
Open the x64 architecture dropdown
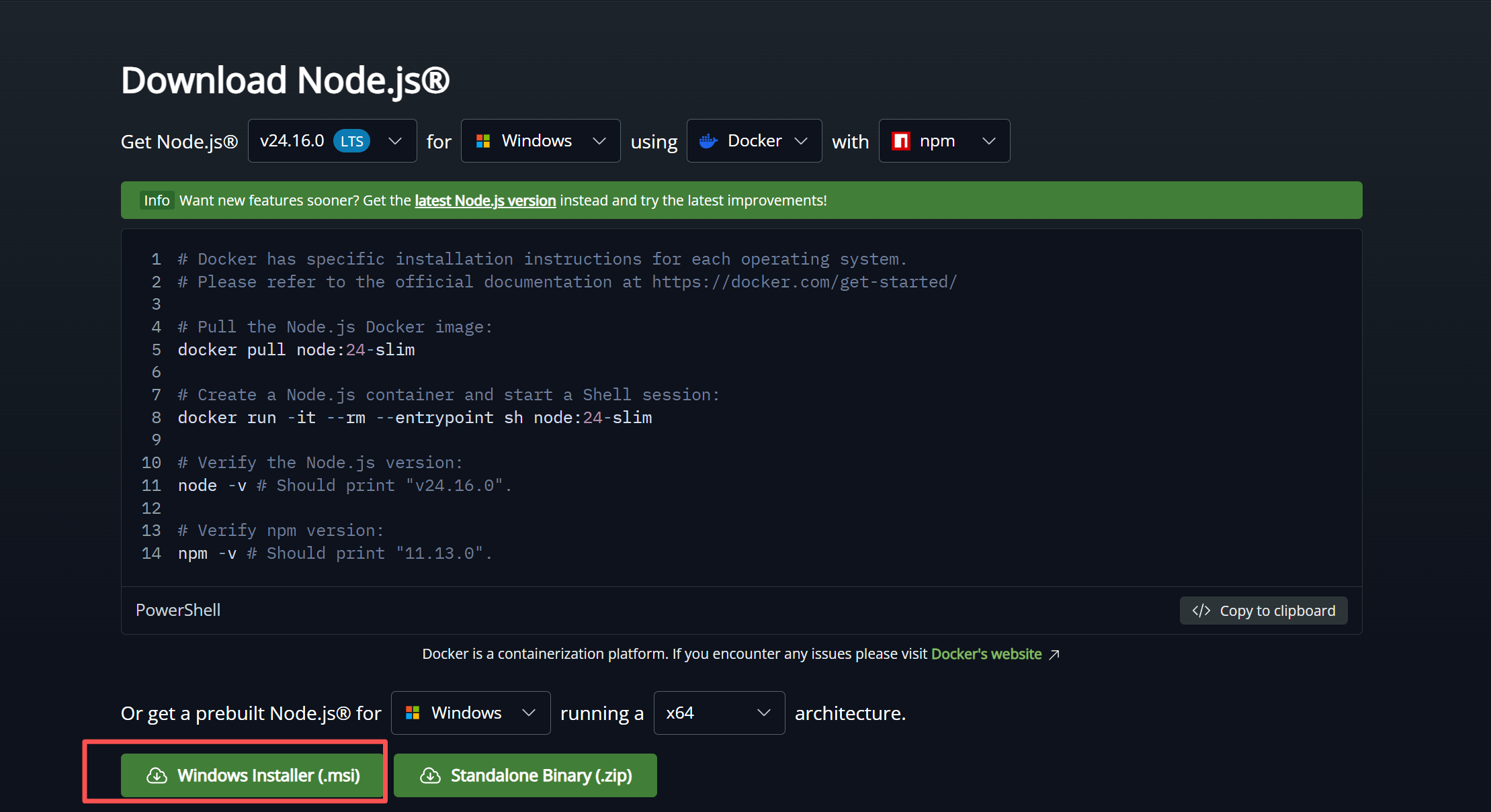coord(719,713)
